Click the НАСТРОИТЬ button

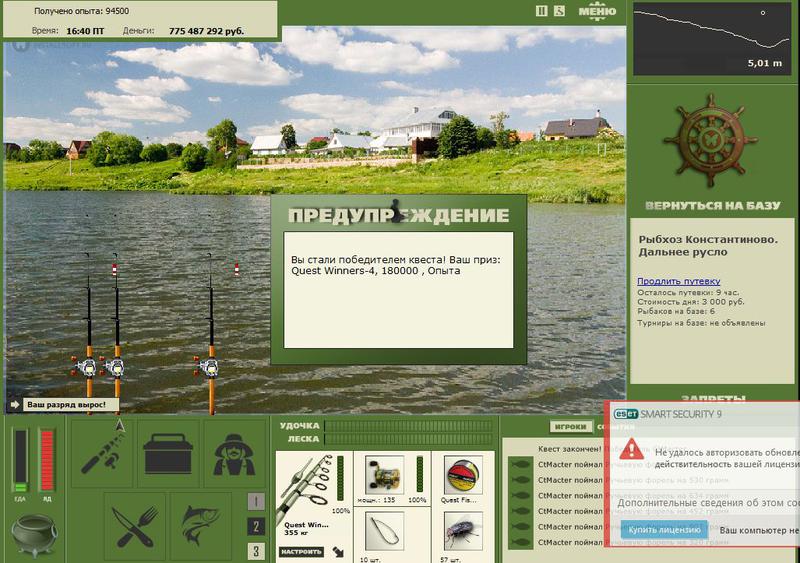(x=302, y=552)
